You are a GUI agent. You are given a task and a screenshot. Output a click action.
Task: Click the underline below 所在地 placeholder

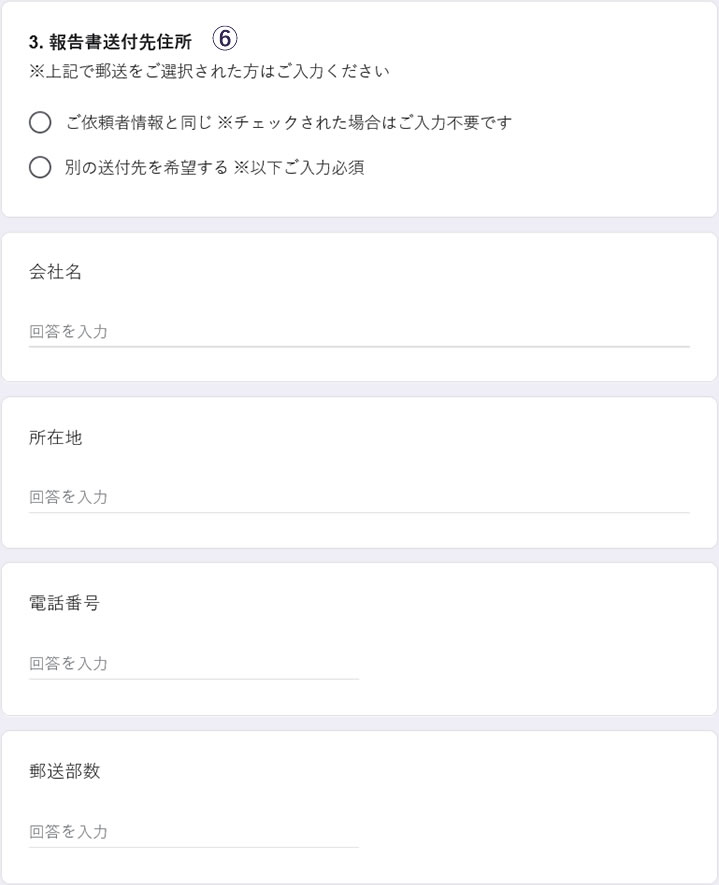358,512
